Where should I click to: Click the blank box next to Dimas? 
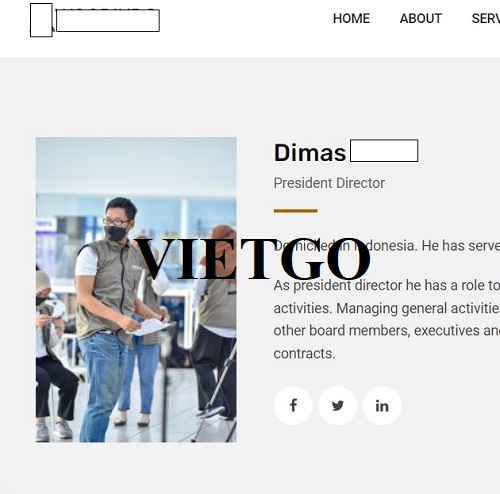[x=384, y=151]
